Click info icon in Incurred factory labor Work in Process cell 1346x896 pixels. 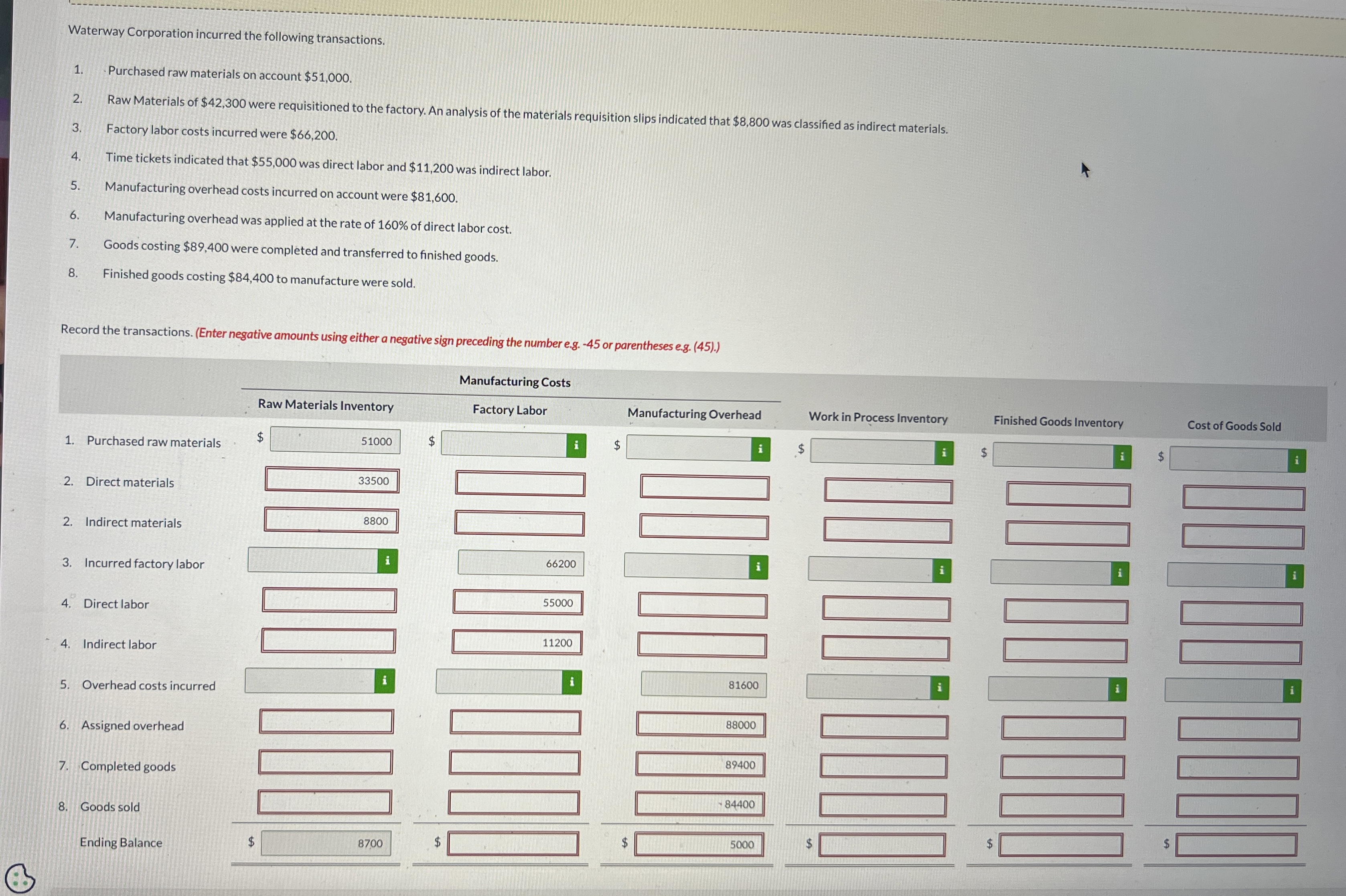[x=941, y=570]
